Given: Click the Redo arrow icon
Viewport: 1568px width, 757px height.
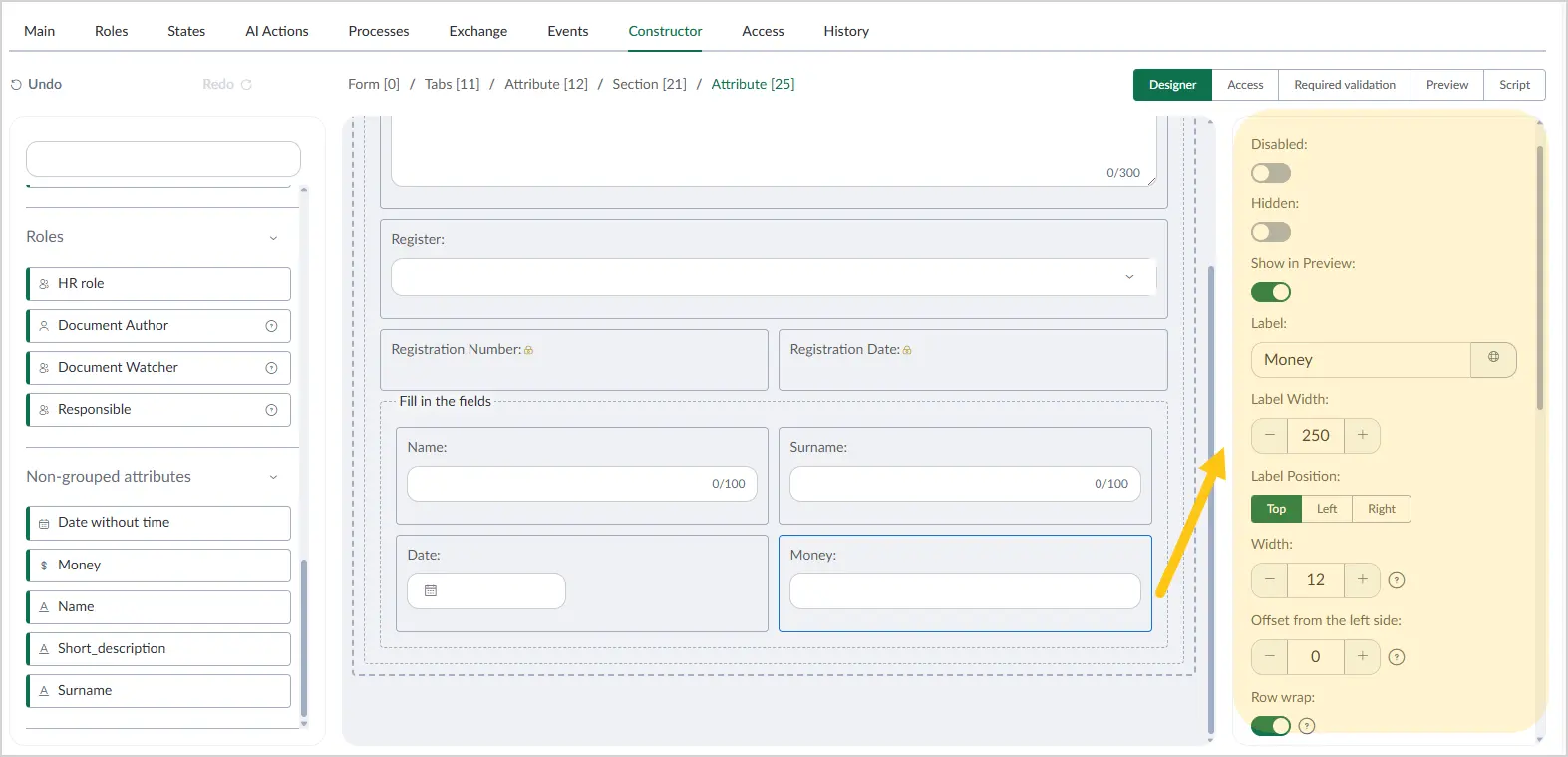Looking at the screenshot, I should coord(246,85).
